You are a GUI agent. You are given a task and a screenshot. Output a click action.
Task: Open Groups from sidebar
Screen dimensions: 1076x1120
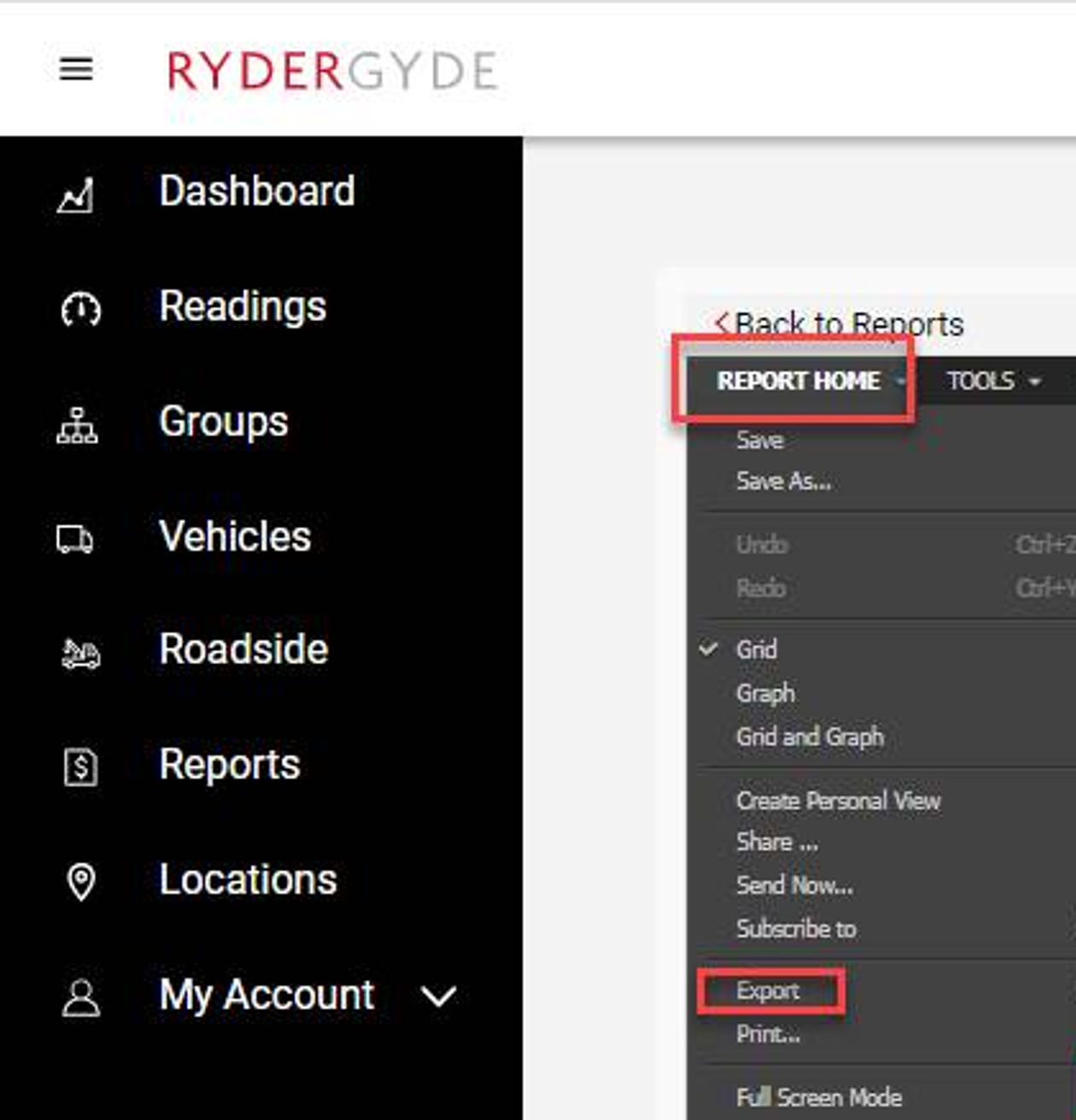(x=224, y=422)
